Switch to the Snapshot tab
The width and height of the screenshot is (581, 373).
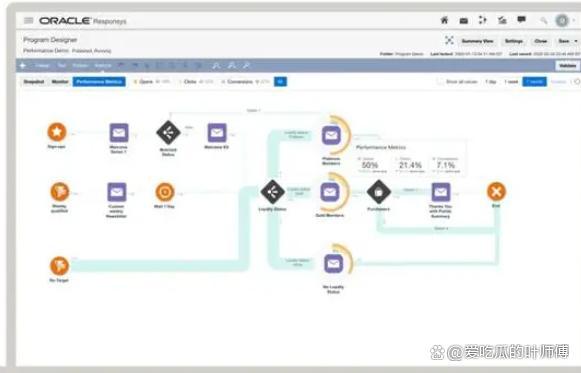pos(34,81)
